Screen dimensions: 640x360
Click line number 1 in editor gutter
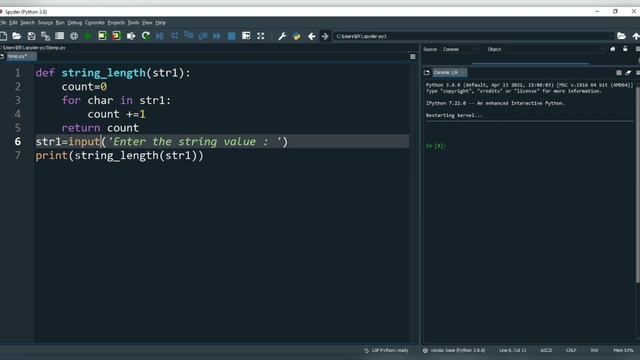pyautogui.click(x=18, y=73)
